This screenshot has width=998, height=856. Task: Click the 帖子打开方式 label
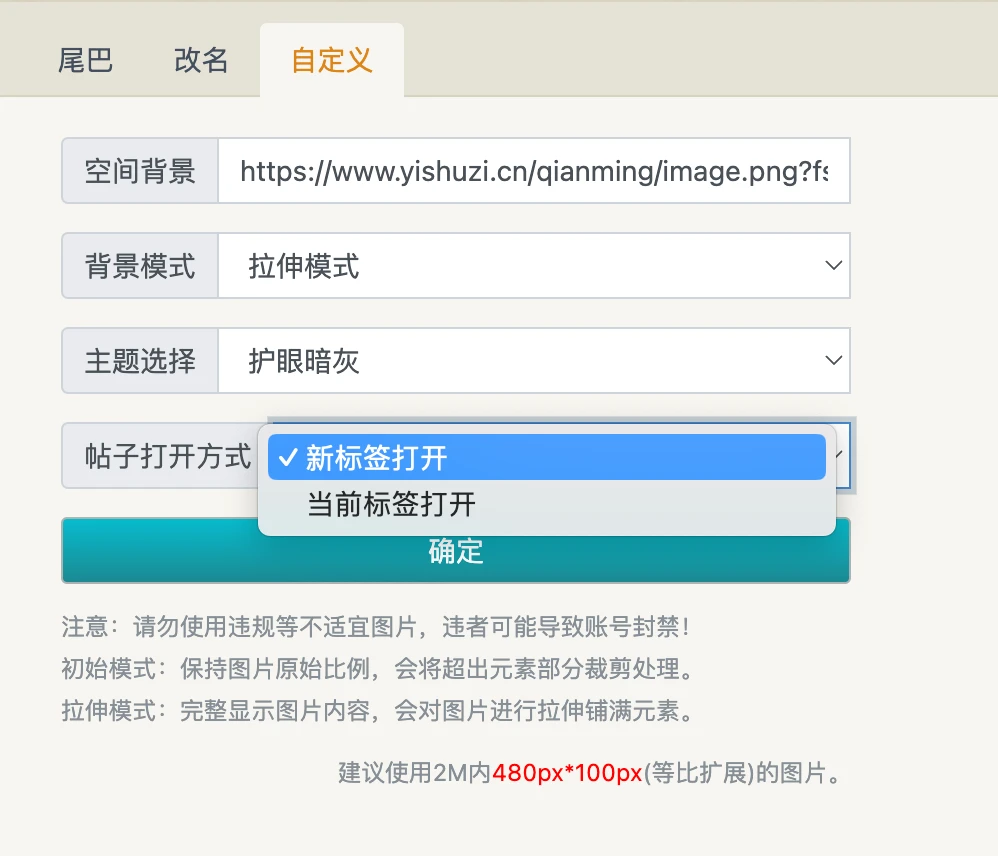[x=165, y=456]
